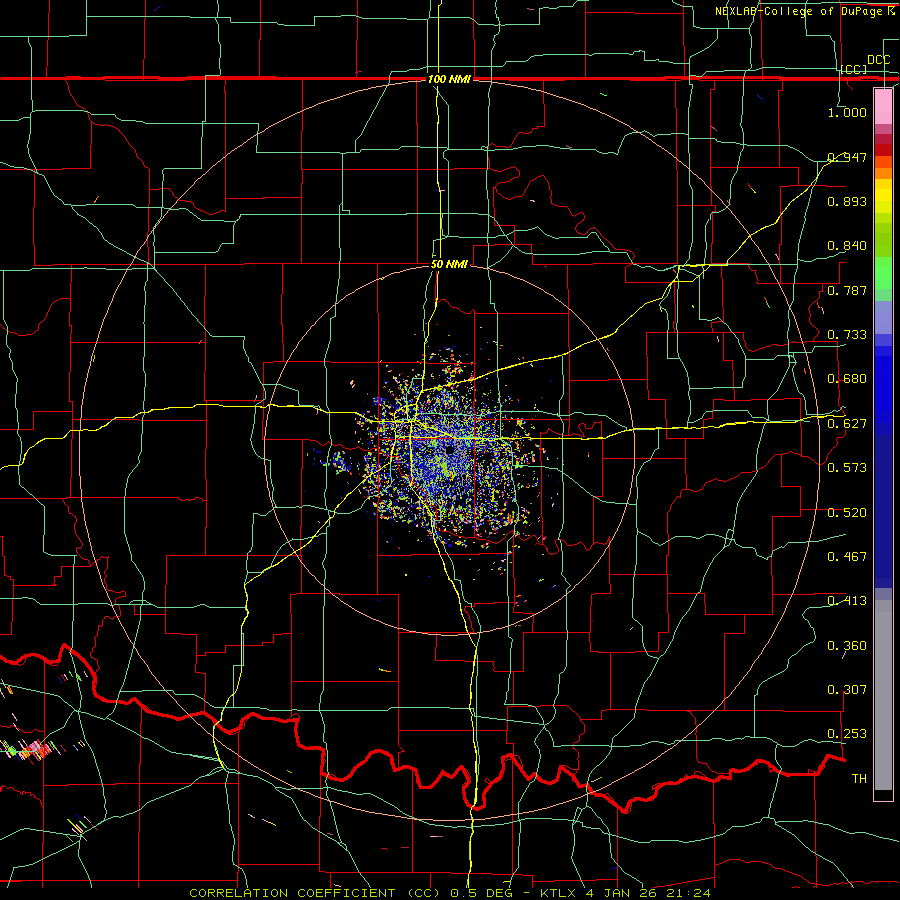Click the DCC label above the color scale
The width and height of the screenshot is (900, 900).
pos(878,60)
